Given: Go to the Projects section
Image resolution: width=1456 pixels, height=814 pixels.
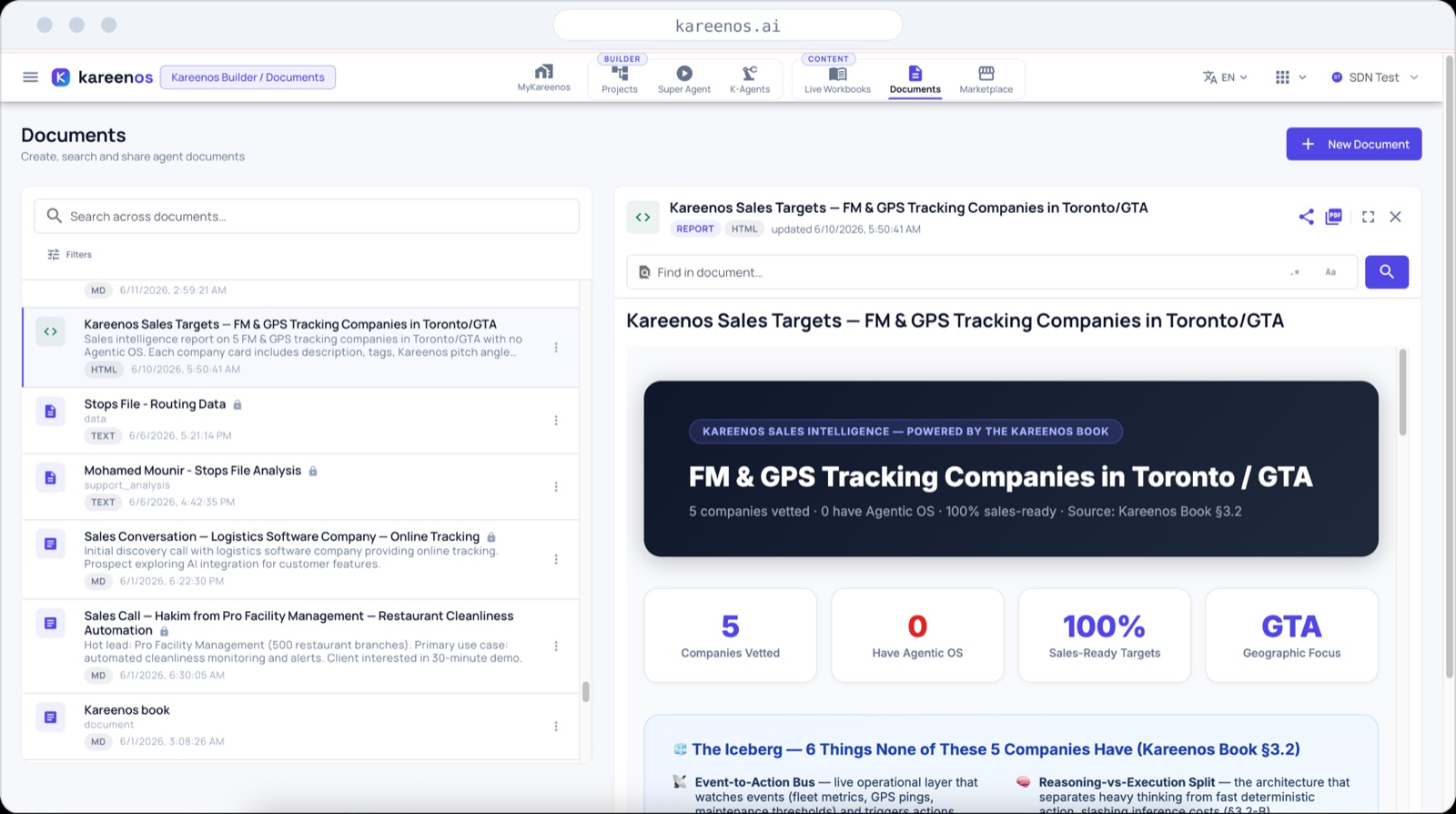Looking at the screenshot, I should (619, 79).
